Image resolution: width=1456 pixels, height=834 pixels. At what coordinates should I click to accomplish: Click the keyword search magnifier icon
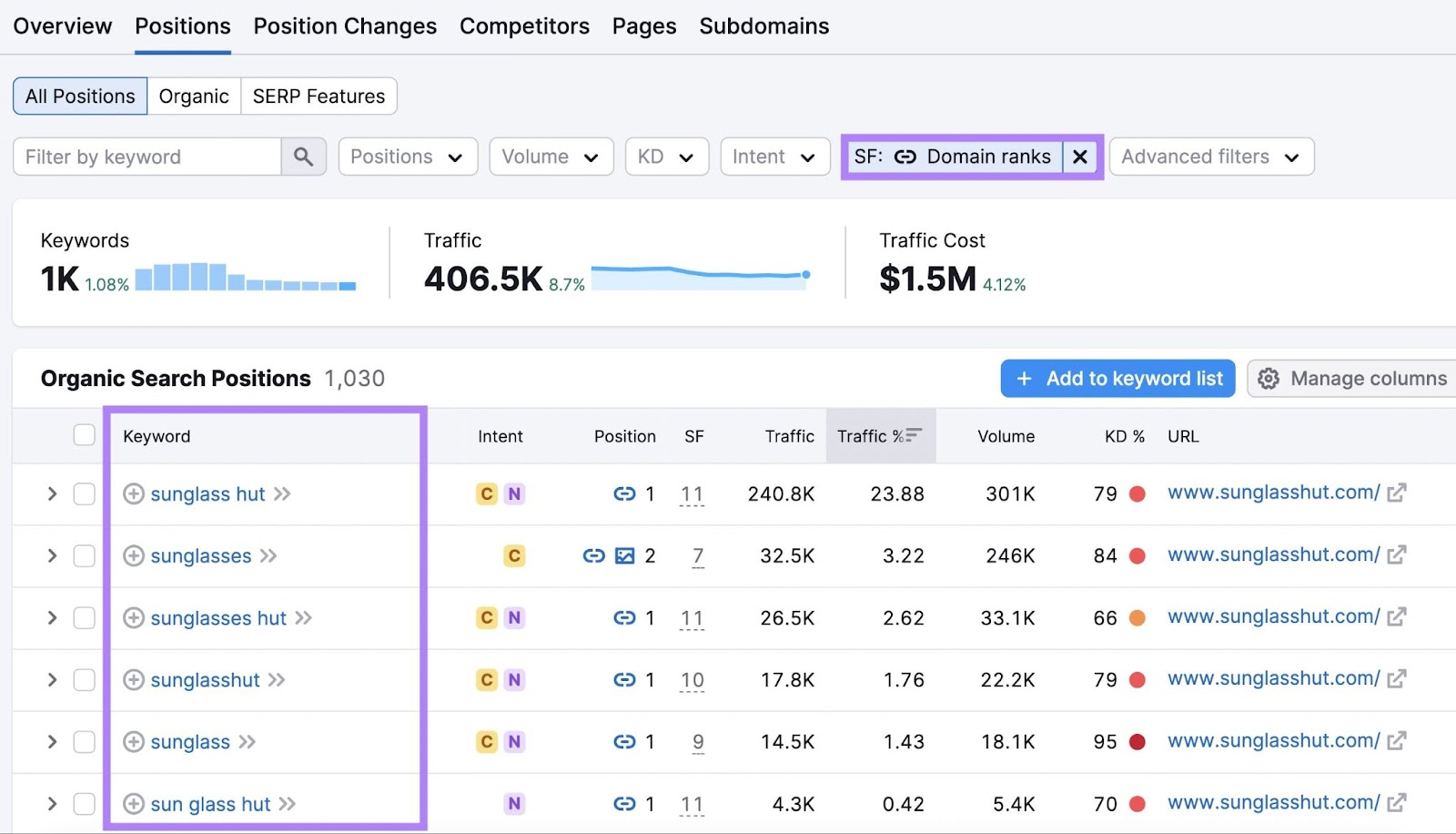[304, 157]
